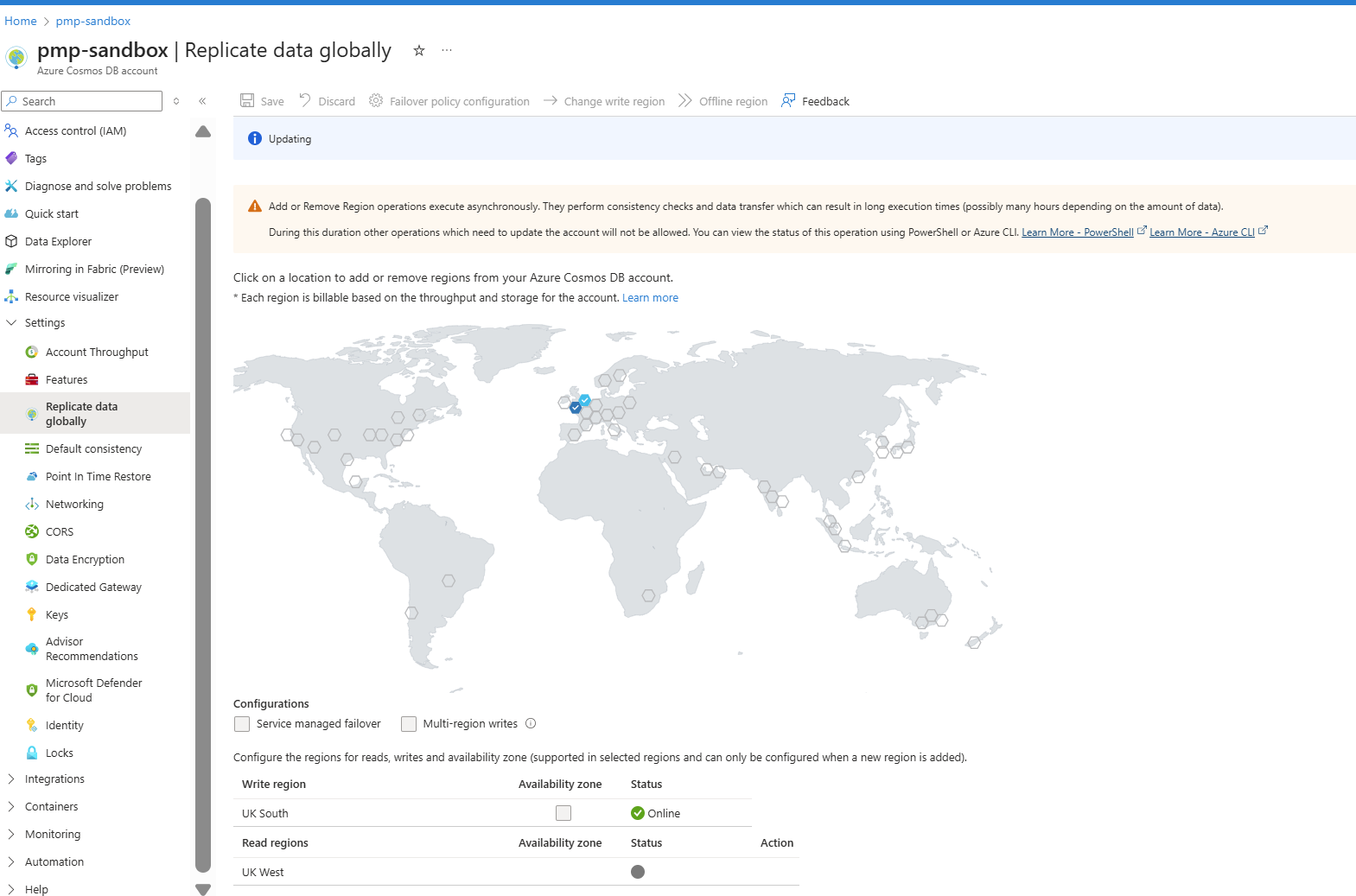1356x896 pixels.
Task: Click the Access control (IAM) icon
Action: (x=11, y=130)
